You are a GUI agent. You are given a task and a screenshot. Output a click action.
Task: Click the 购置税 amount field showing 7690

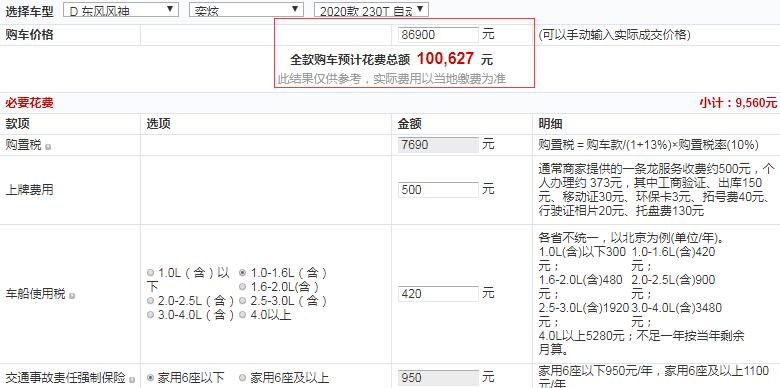tap(438, 145)
